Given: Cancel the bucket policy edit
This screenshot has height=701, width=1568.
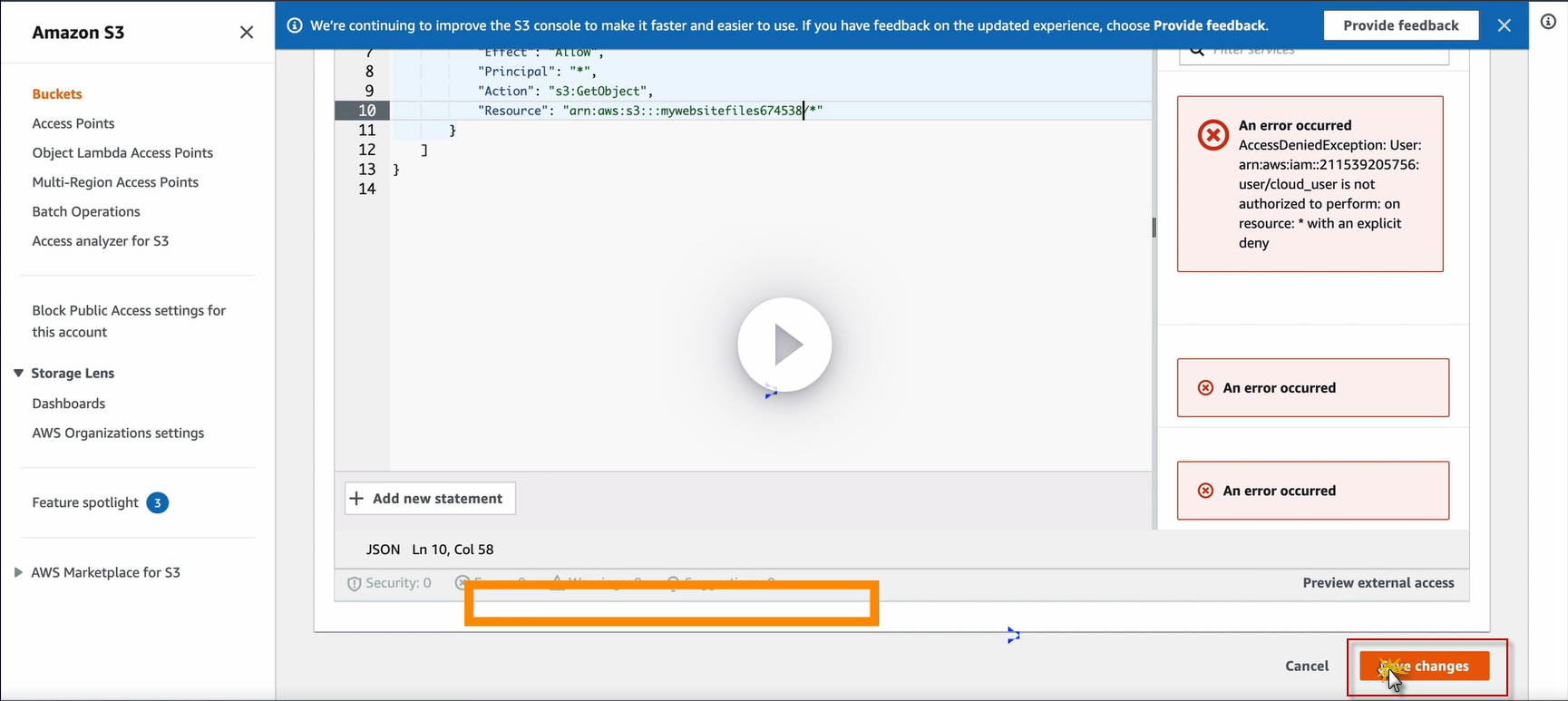Looking at the screenshot, I should coord(1307,666).
